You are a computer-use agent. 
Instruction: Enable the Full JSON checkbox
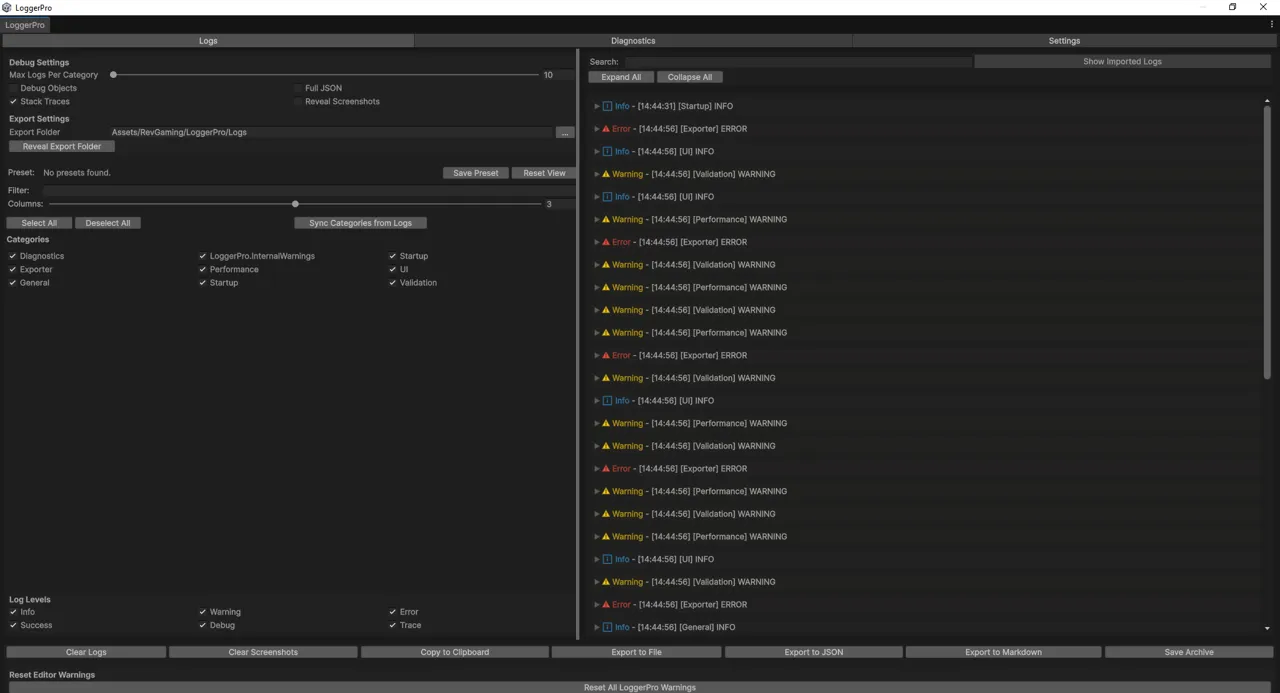pyautogui.click(x=298, y=88)
